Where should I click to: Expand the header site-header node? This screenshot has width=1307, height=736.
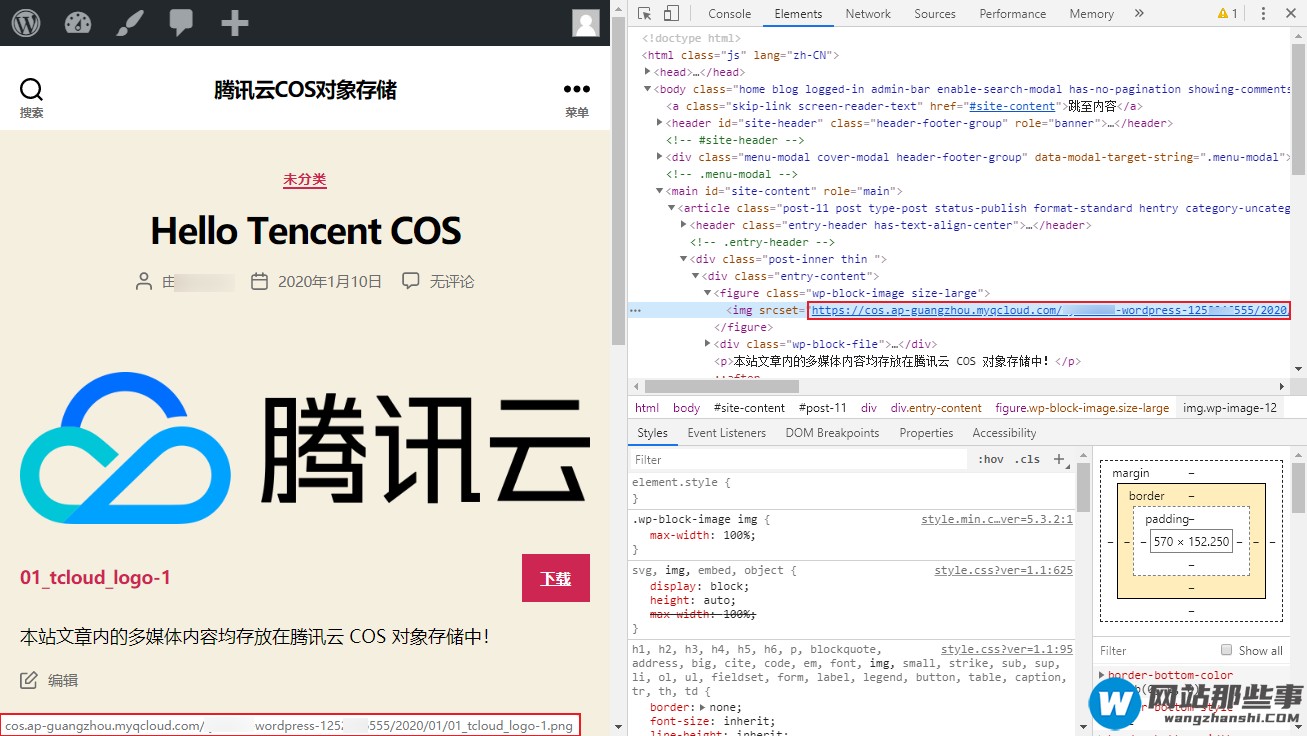point(659,123)
